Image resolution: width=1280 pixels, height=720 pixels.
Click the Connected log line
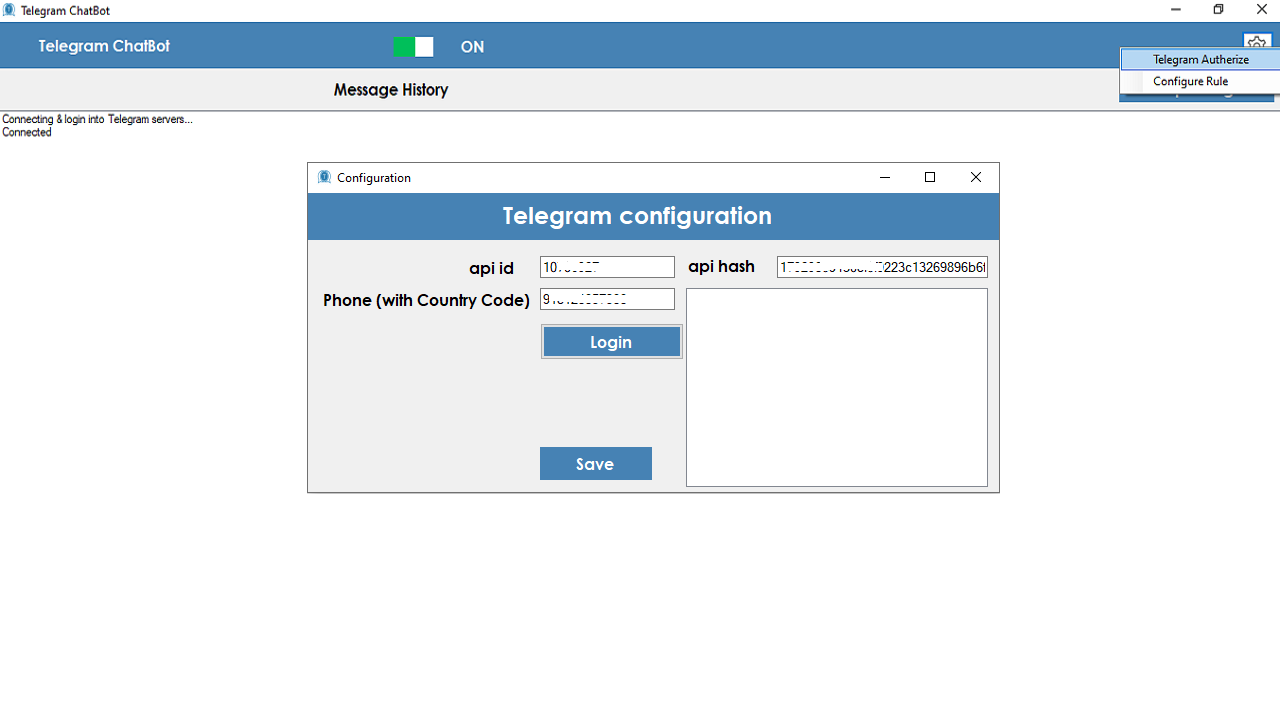(27, 133)
